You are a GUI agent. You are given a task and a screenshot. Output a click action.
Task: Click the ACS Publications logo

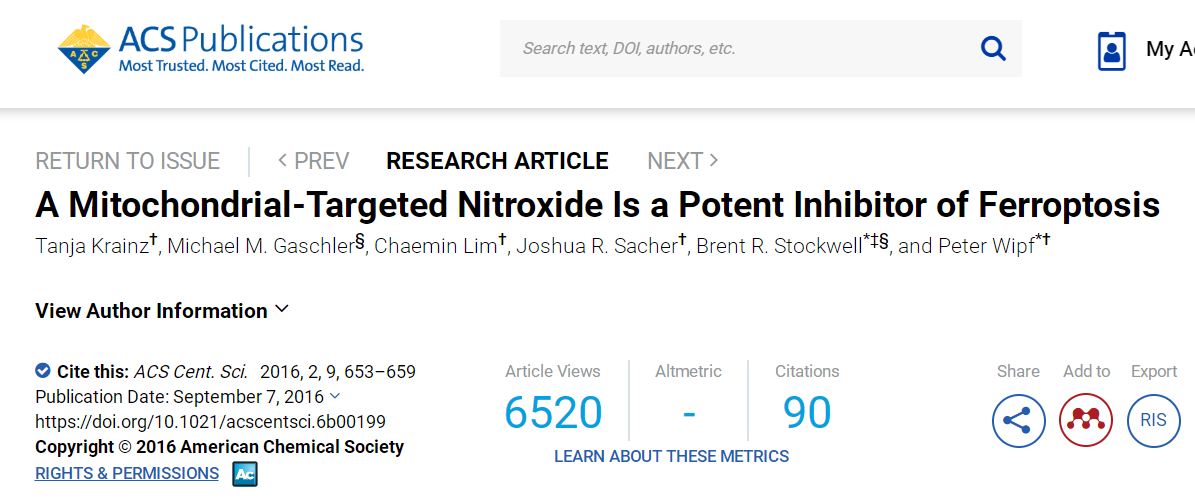[211, 47]
